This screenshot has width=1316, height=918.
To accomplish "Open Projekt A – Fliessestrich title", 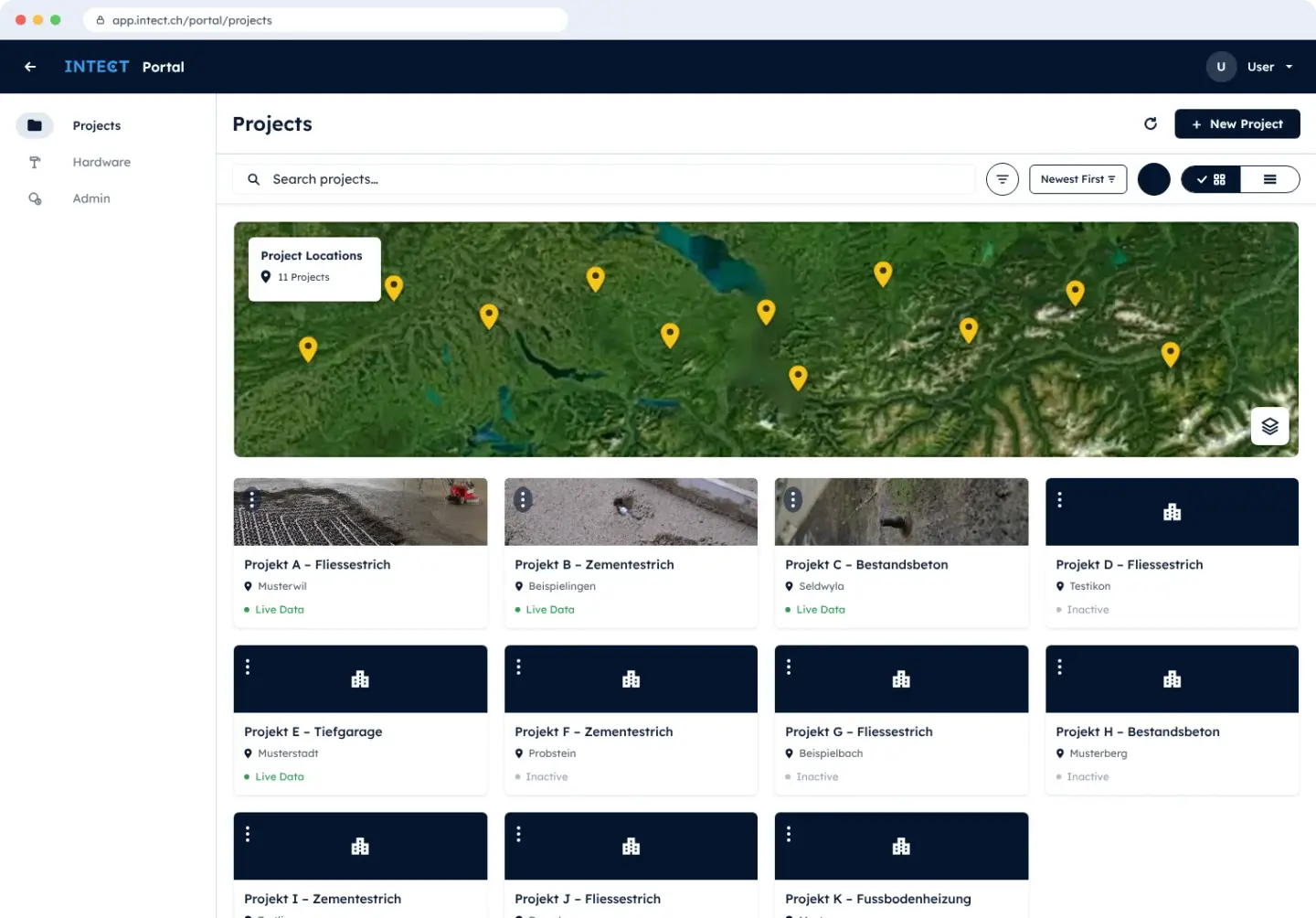I will pos(317,565).
